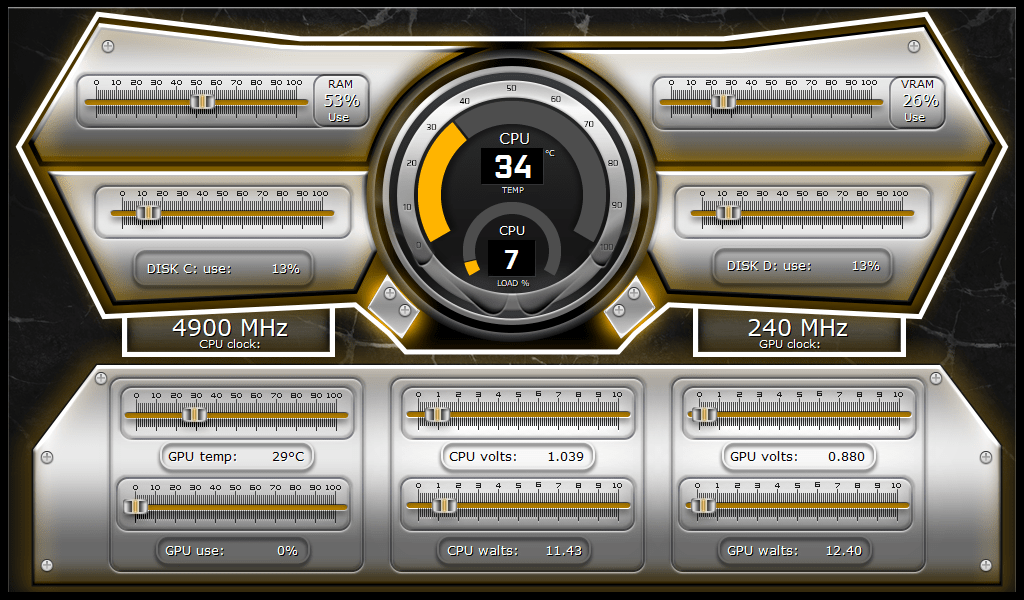Viewport: 1024px width, 600px height.
Task: Click the CPU volts slider handle
Action: 436,413
